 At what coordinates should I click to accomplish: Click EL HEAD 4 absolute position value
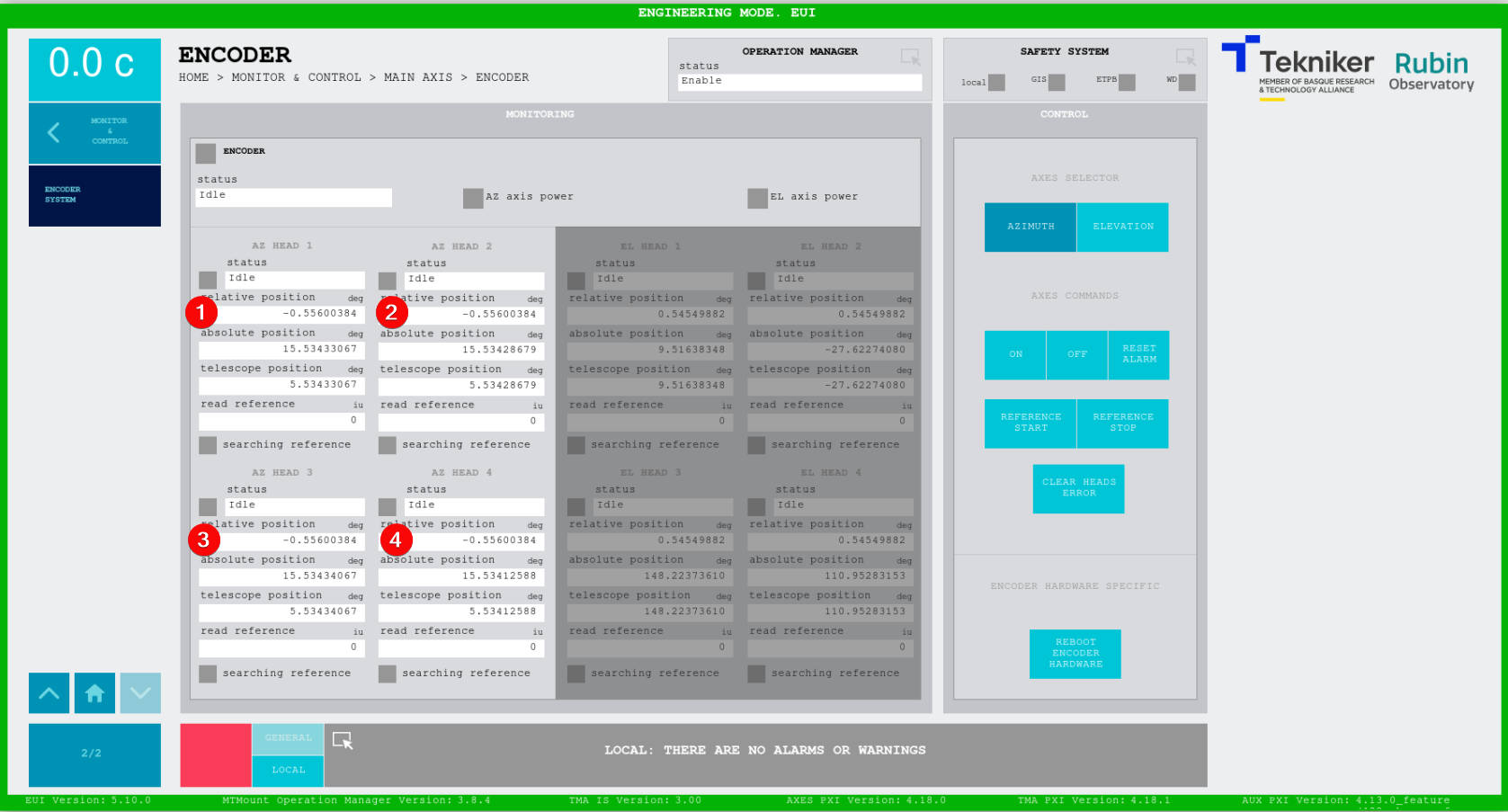831,576
